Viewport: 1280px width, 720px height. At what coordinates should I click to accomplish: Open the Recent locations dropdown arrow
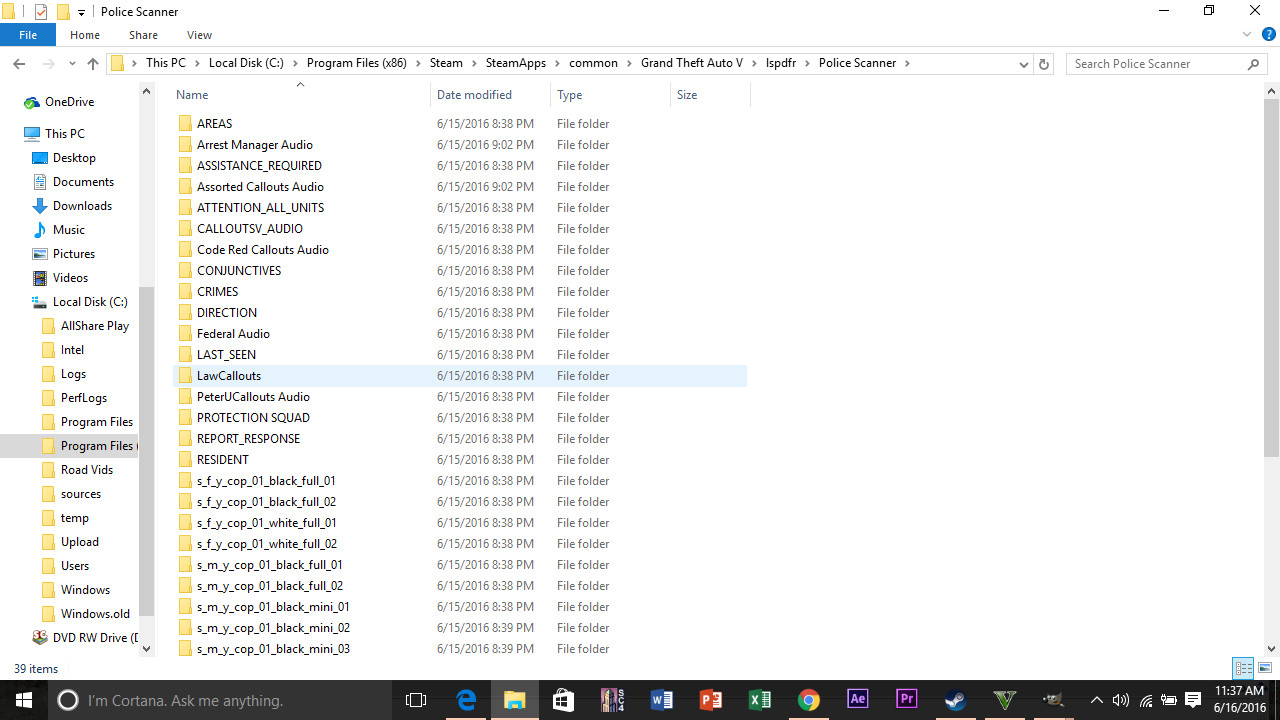(x=72, y=63)
